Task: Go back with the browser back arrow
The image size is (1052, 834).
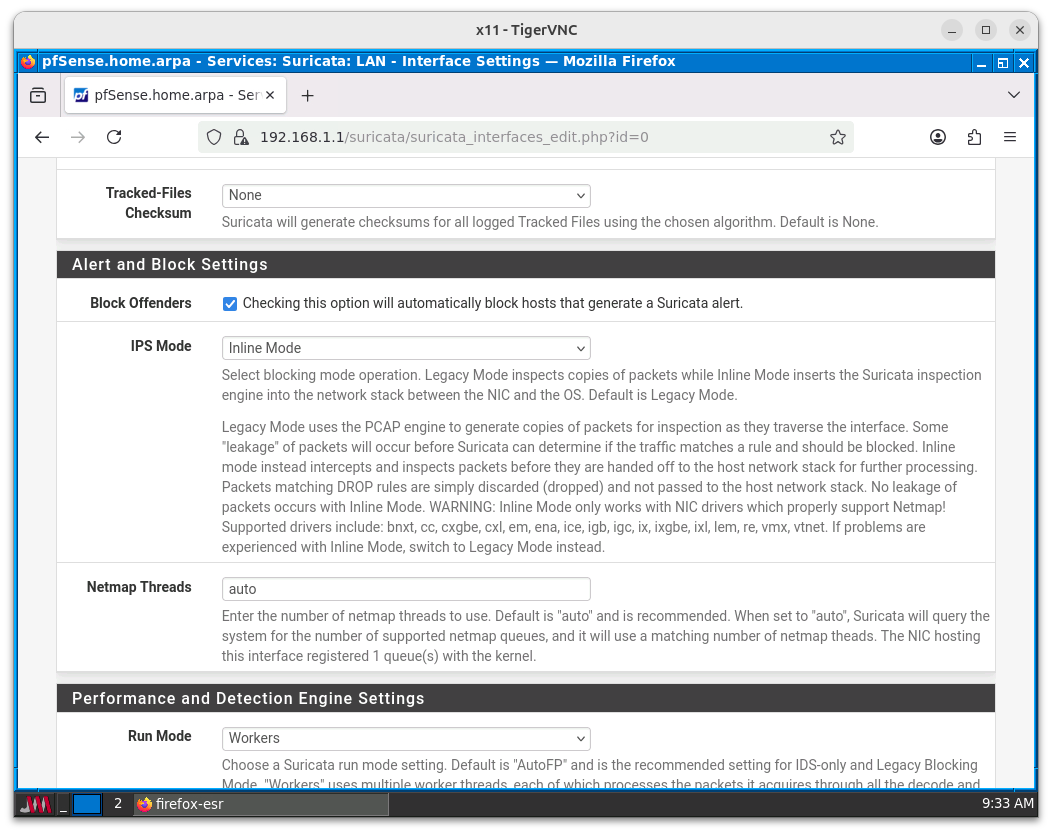Action: tap(42, 138)
